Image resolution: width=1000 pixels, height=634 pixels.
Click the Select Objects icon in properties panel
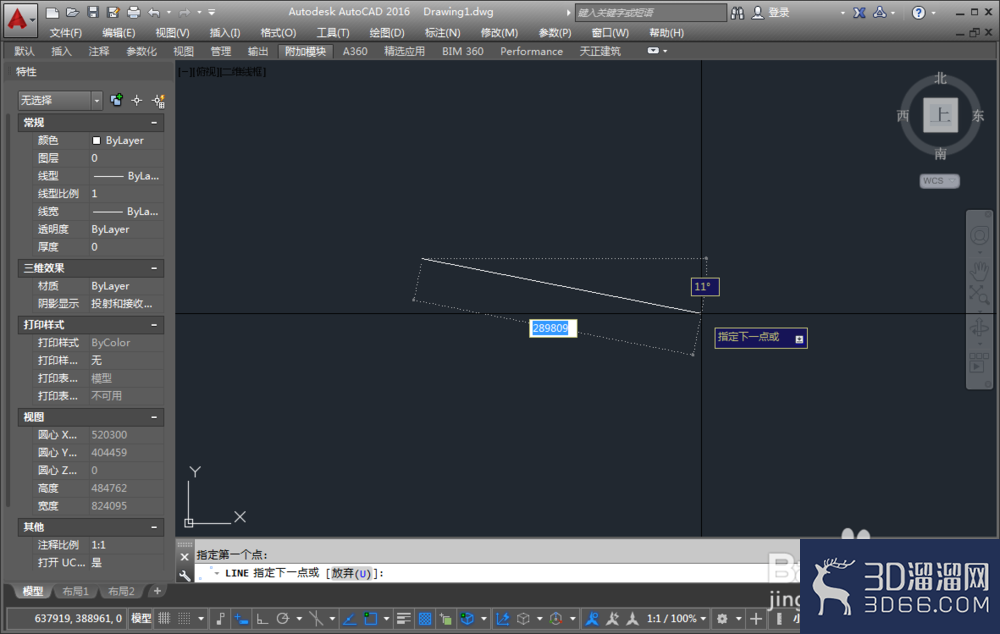[x=137, y=100]
